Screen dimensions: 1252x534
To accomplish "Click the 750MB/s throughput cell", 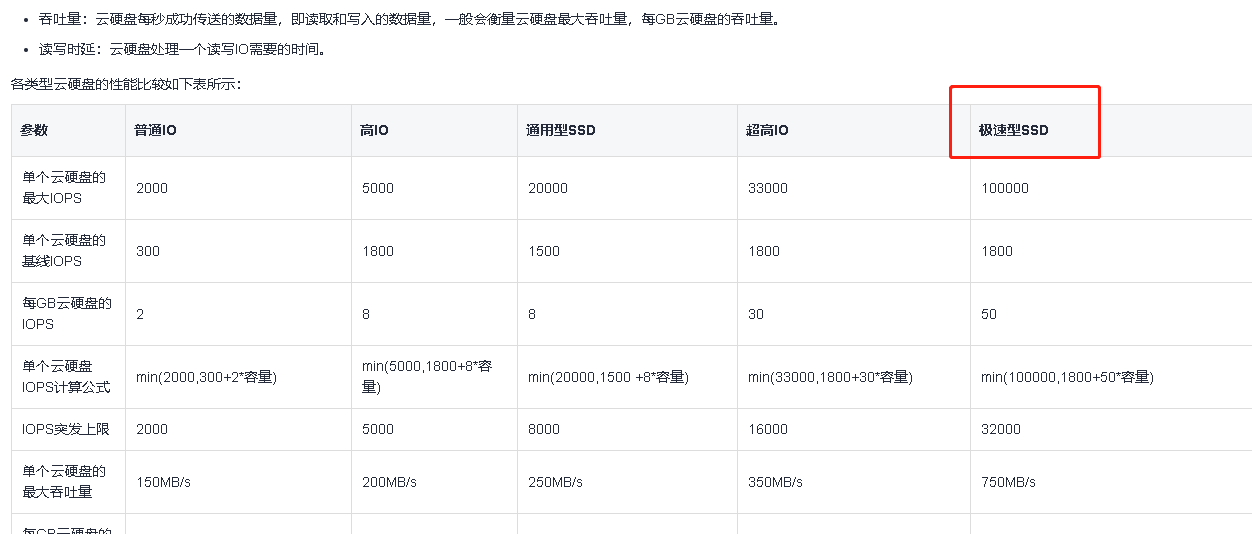I will click(x=1008, y=482).
